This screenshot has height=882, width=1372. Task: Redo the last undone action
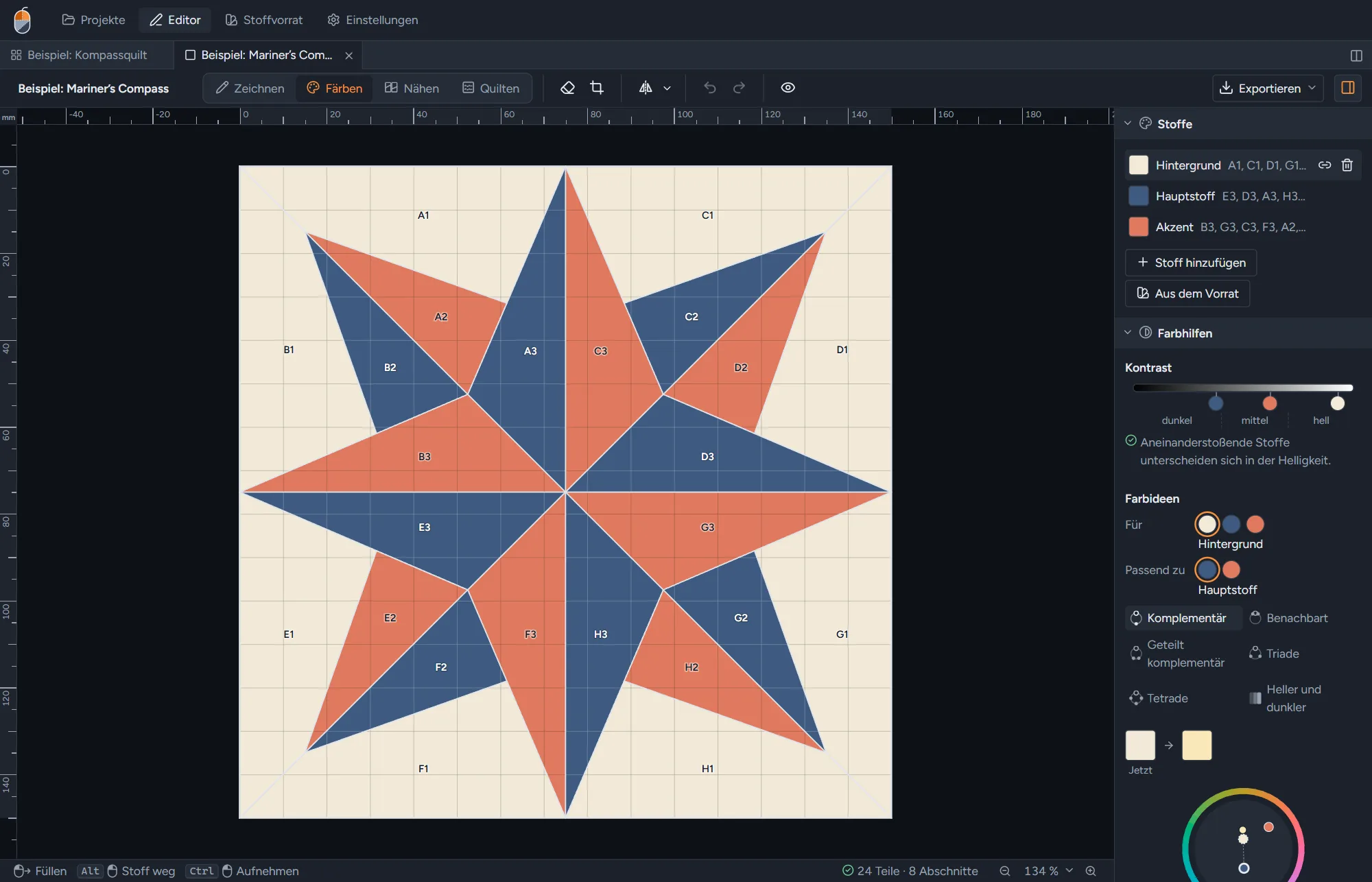point(739,88)
